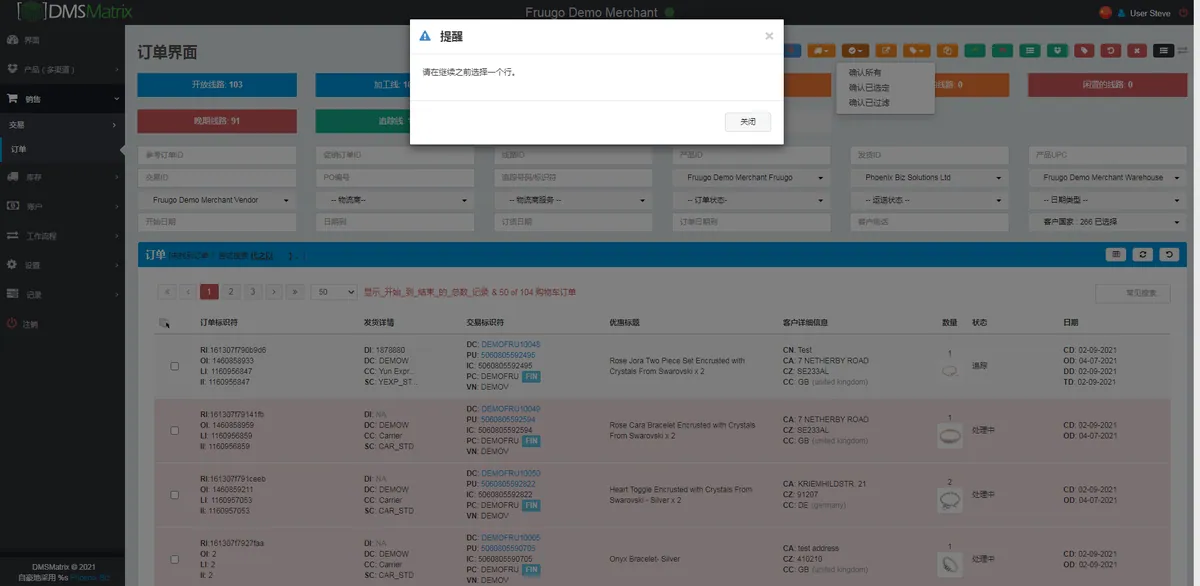Dismiss the 提醒 dialog using the X icon
Screen dimensions: 1200x586
(769, 36)
